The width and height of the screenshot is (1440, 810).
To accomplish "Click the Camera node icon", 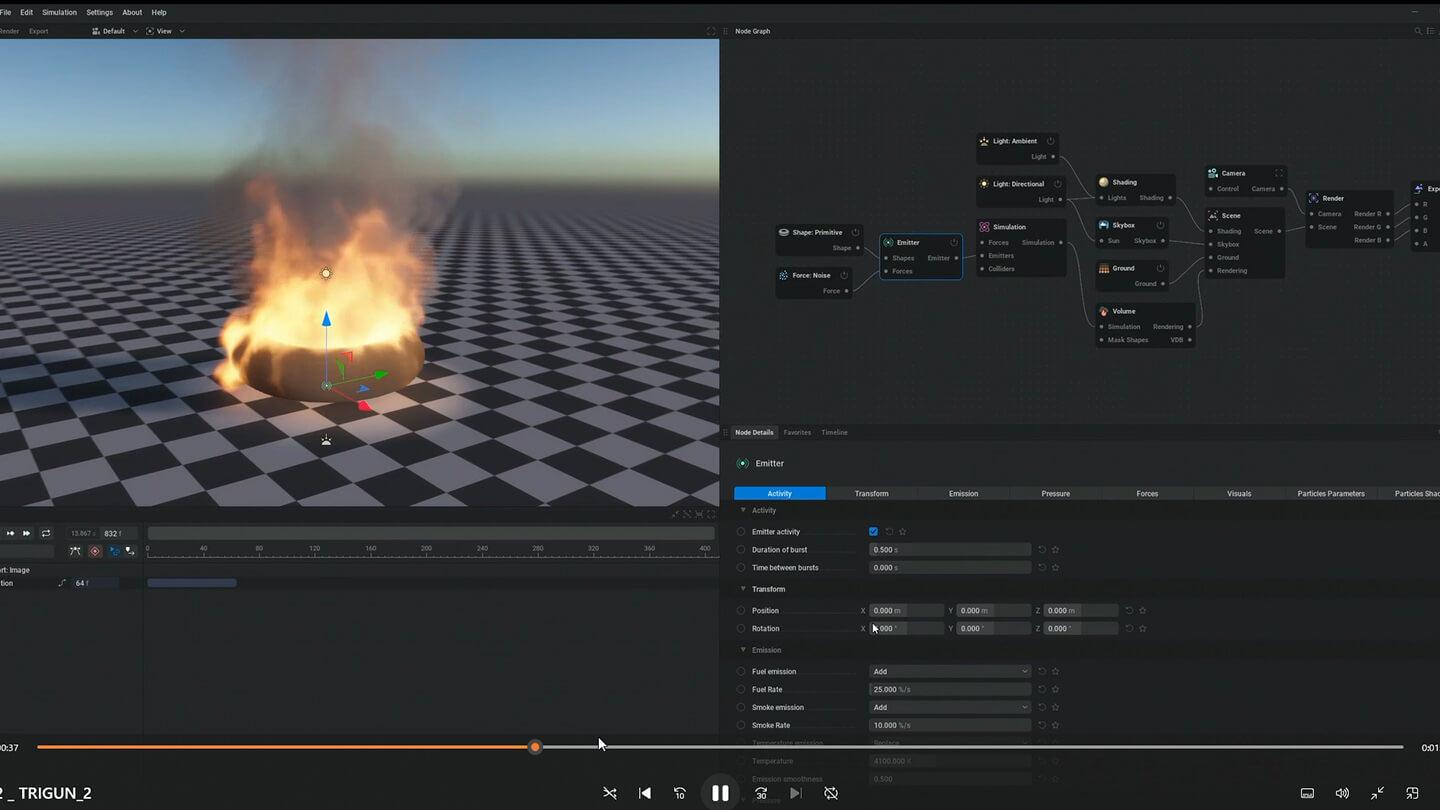I will (x=1213, y=173).
